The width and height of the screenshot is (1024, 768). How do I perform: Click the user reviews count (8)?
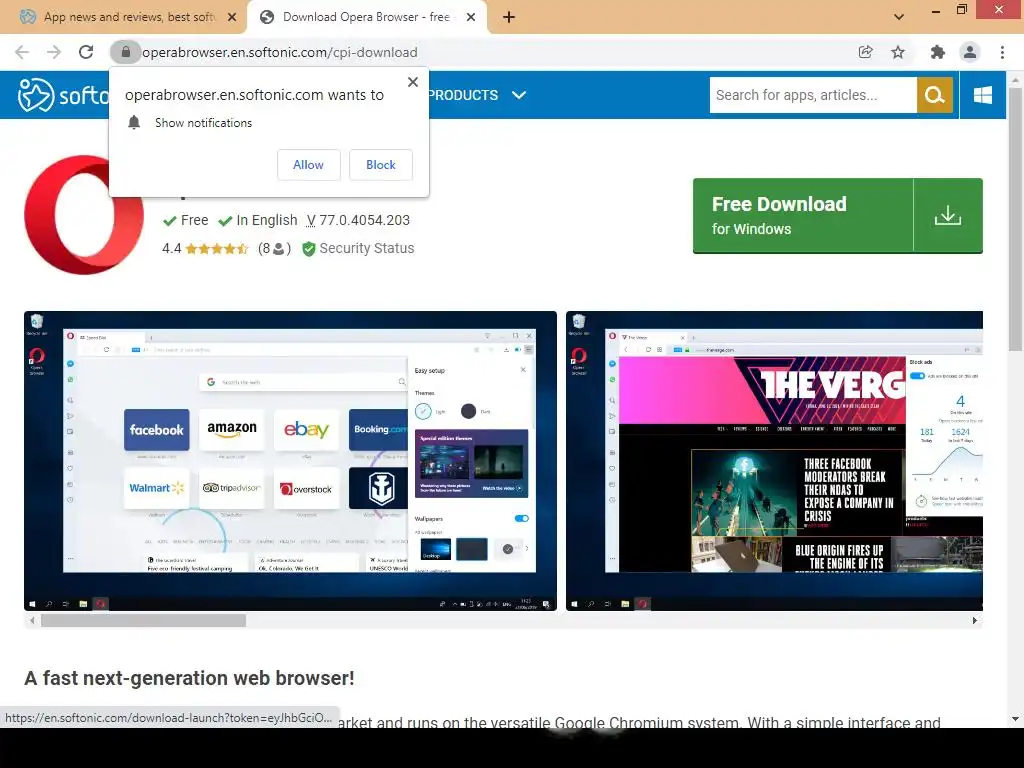coord(274,248)
